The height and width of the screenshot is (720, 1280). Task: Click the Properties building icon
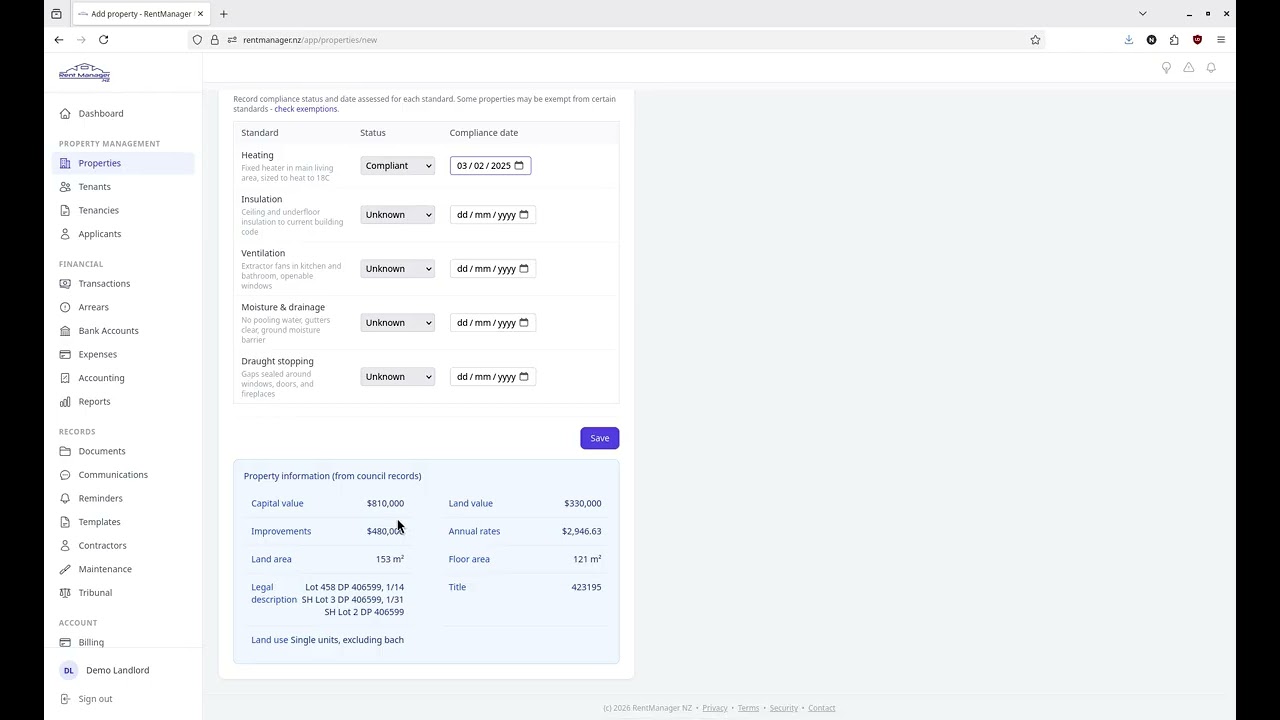[66, 163]
